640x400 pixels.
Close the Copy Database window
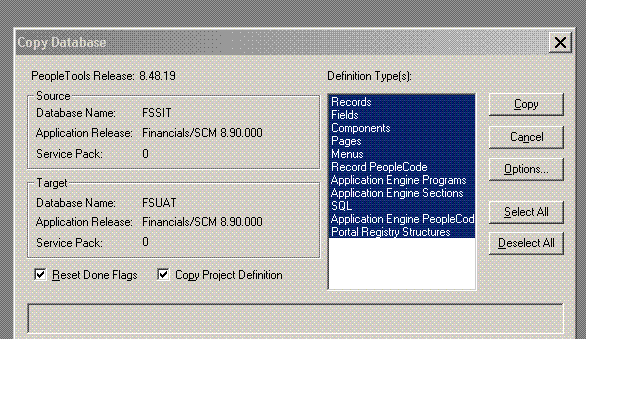(560, 42)
